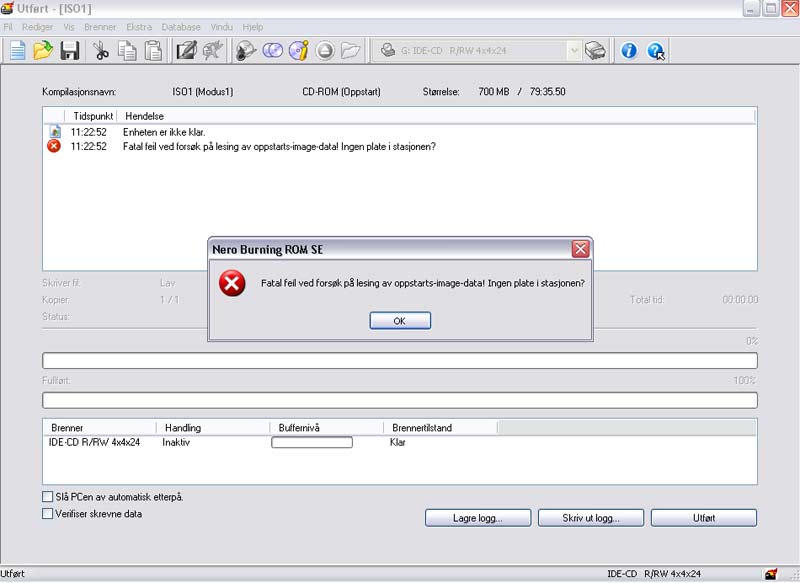Click the blue Info 'i' toolbar icon
800x583 pixels.
click(x=629, y=50)
